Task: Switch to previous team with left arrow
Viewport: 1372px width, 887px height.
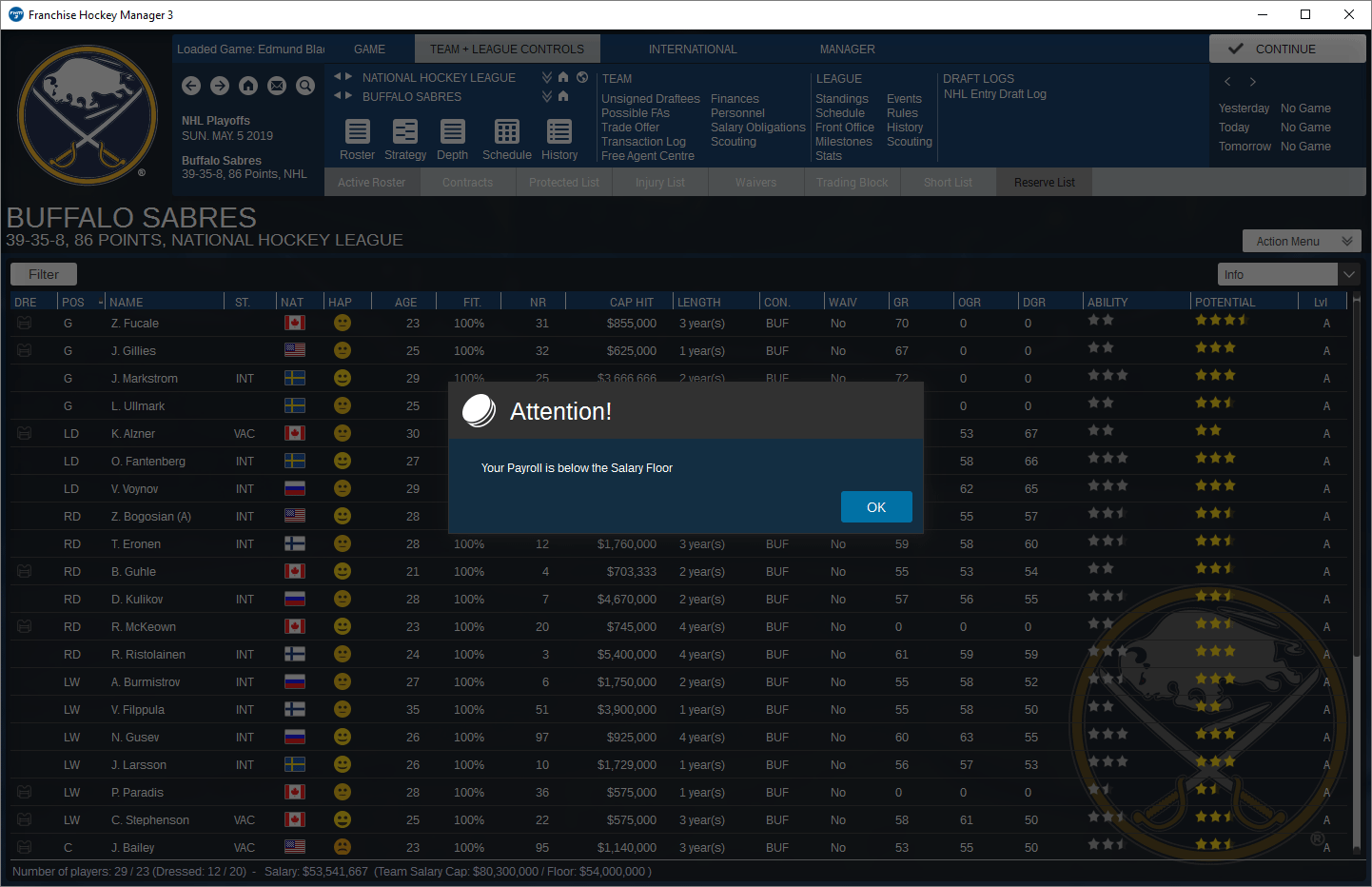Action: click(x=337, y=95)
